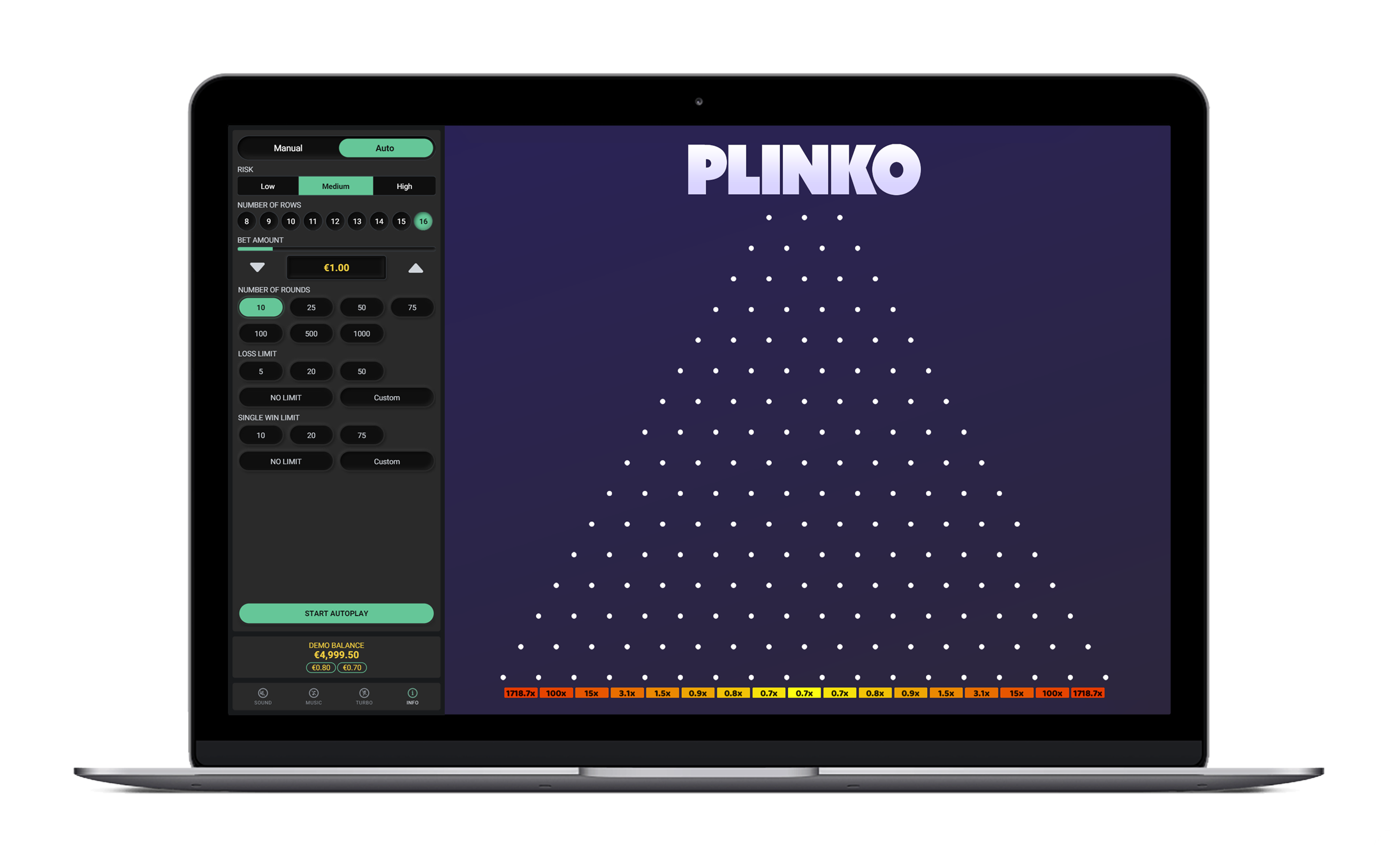1400x856 pixels.
Task: Select 16 rows for number of rows
Action: [422, 222]
